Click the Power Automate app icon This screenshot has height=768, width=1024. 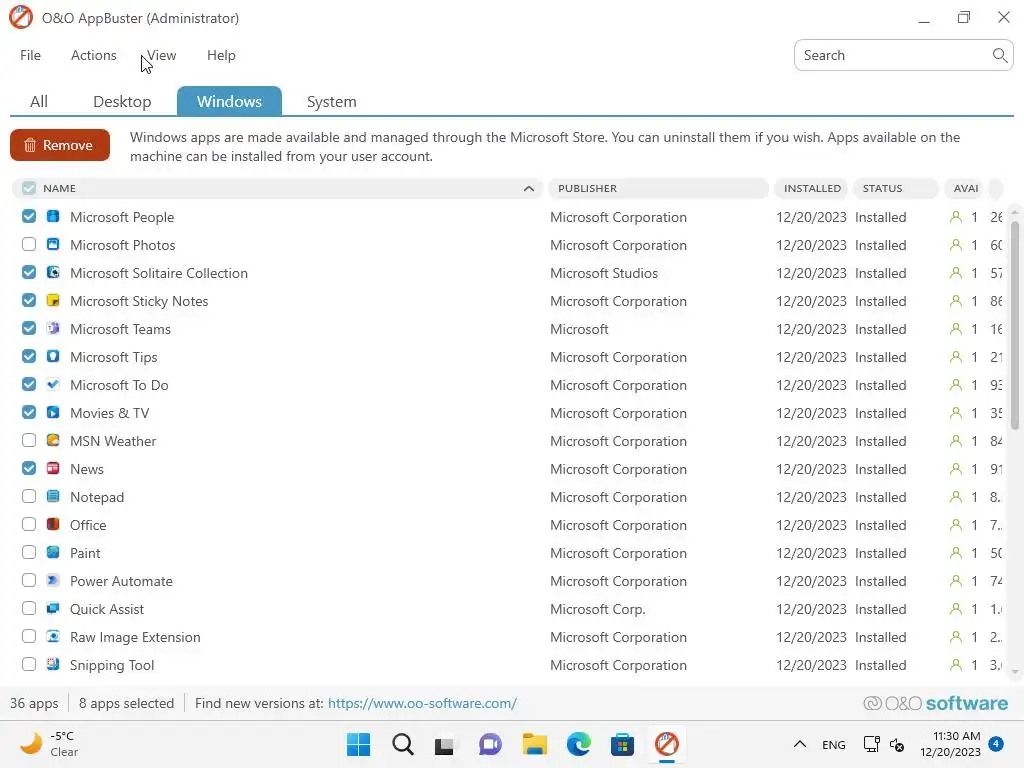pyautogui.click(x=53, y=581)
